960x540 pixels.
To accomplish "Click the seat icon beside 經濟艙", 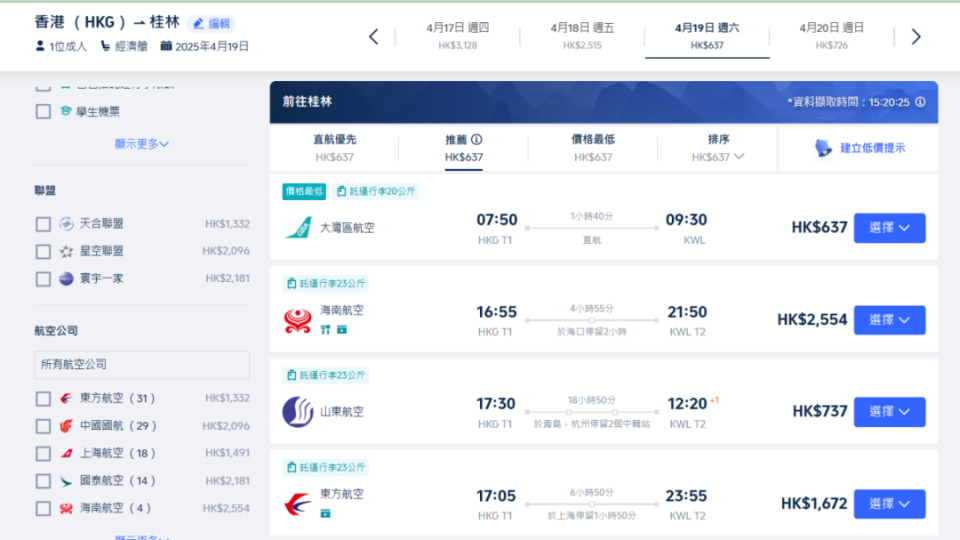I will coord(105,46).
